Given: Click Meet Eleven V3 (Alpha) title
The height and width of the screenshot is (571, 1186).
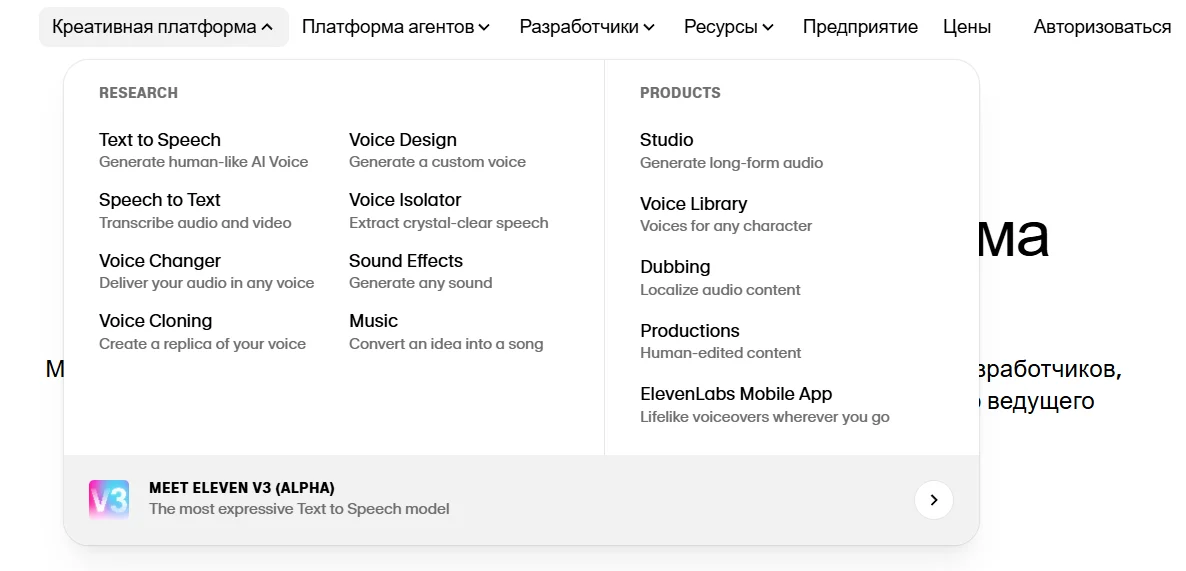Looking at the screenshot, I should pos(241,488).
